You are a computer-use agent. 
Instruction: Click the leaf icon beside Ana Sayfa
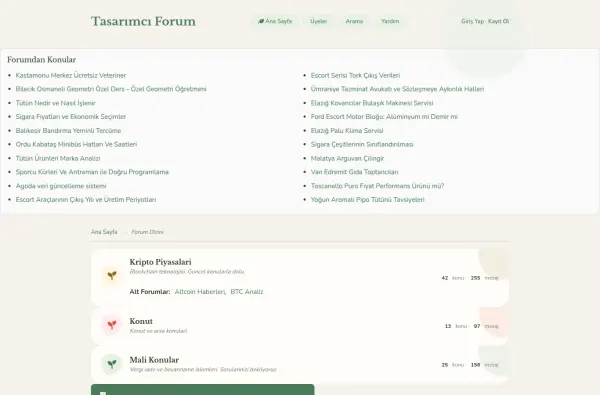click(261, 21)
